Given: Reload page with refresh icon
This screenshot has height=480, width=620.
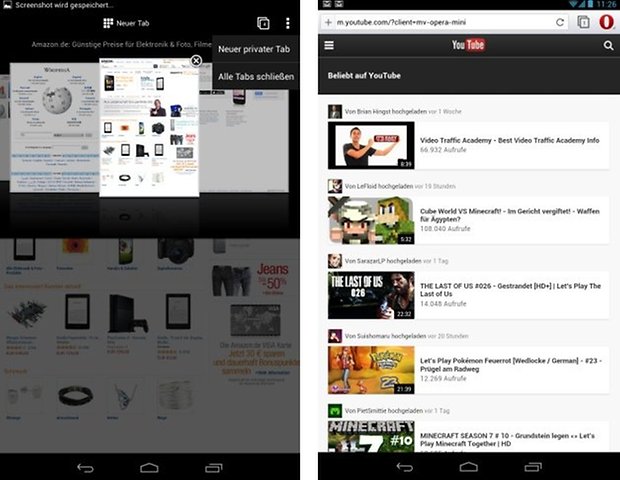Looking at the screenshot, I should coord(560,23).
